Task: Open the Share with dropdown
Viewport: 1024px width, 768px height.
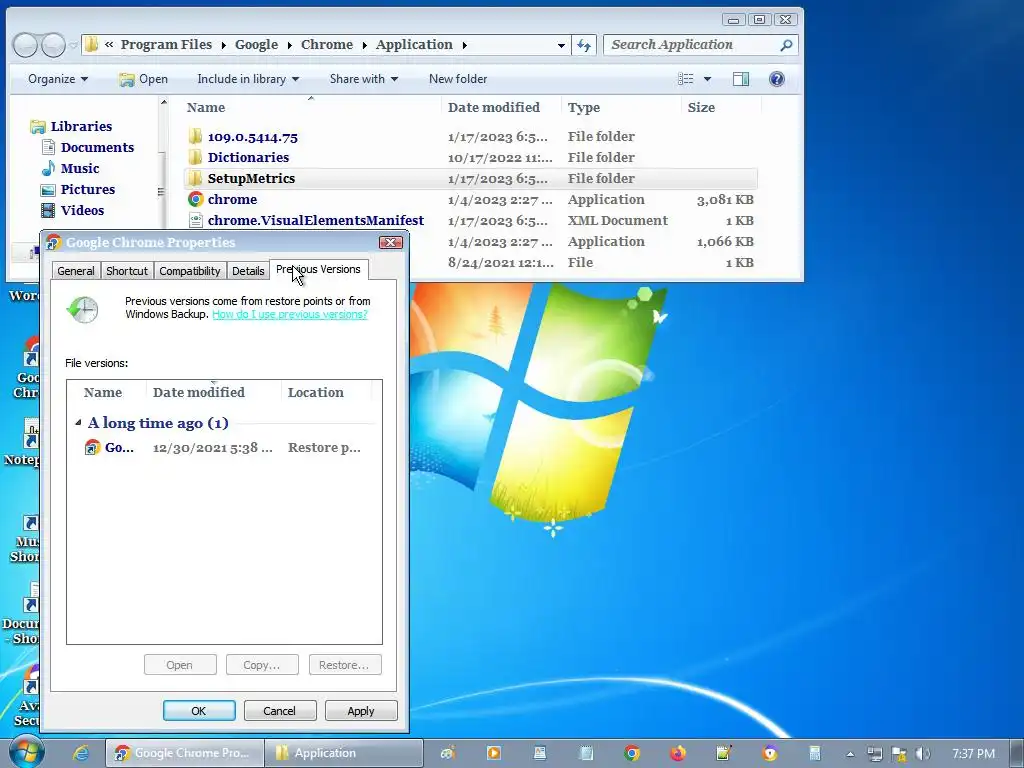Action: point(364,79)
